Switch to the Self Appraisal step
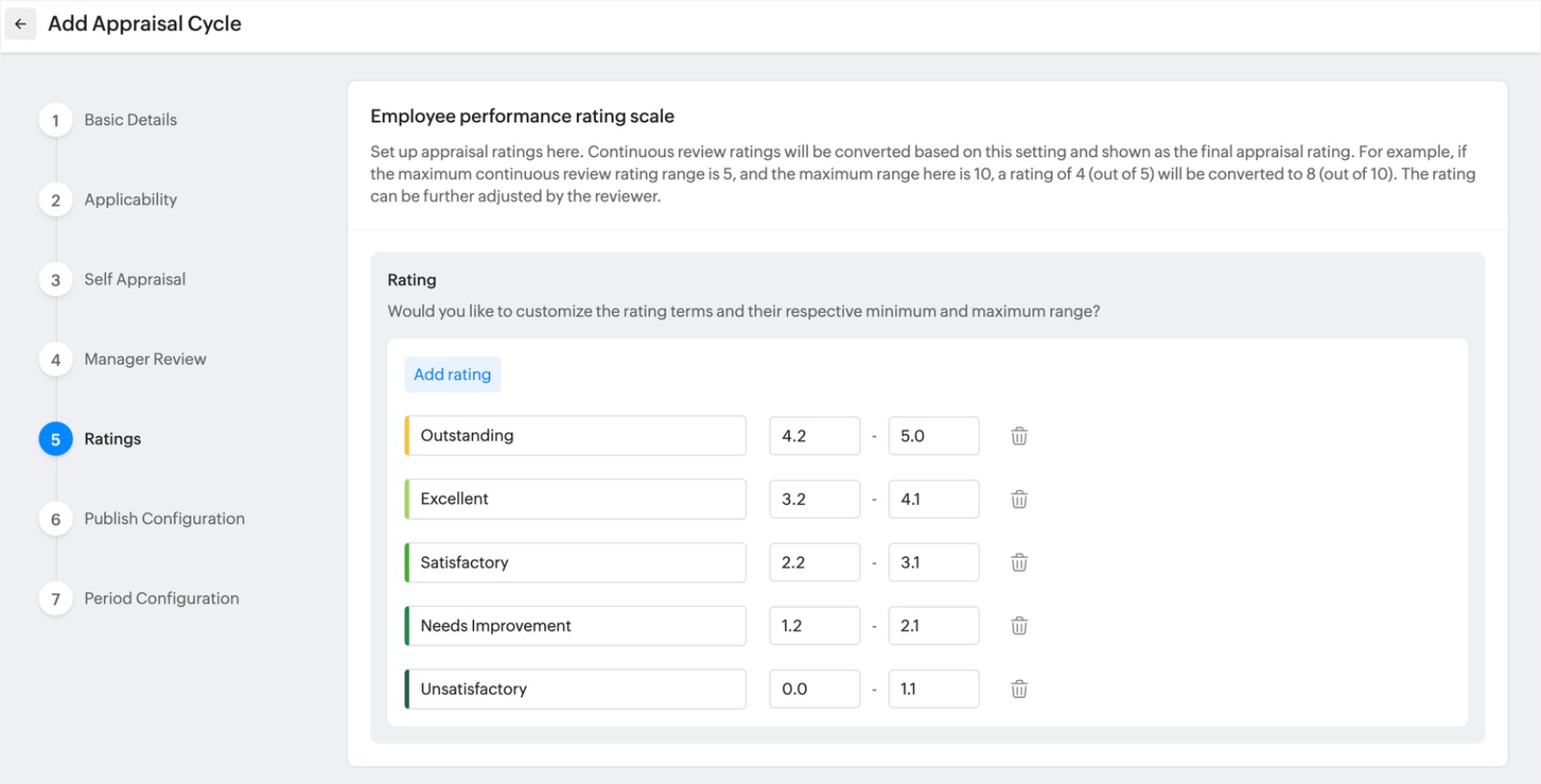1541x784 pixels. coord(134,279)
